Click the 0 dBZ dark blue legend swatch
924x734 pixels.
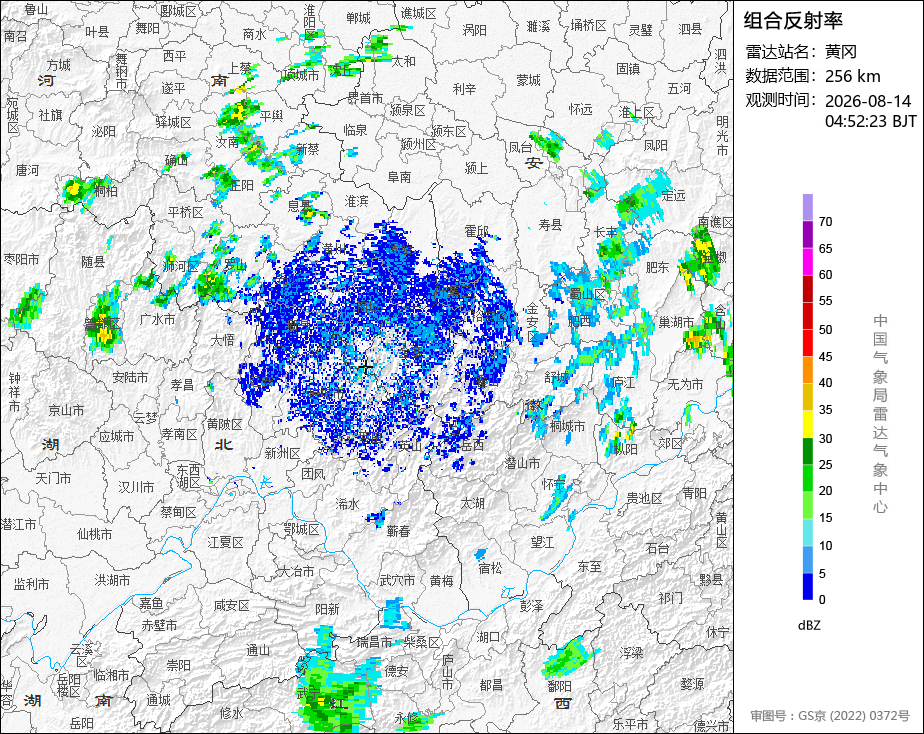[807, 586]
